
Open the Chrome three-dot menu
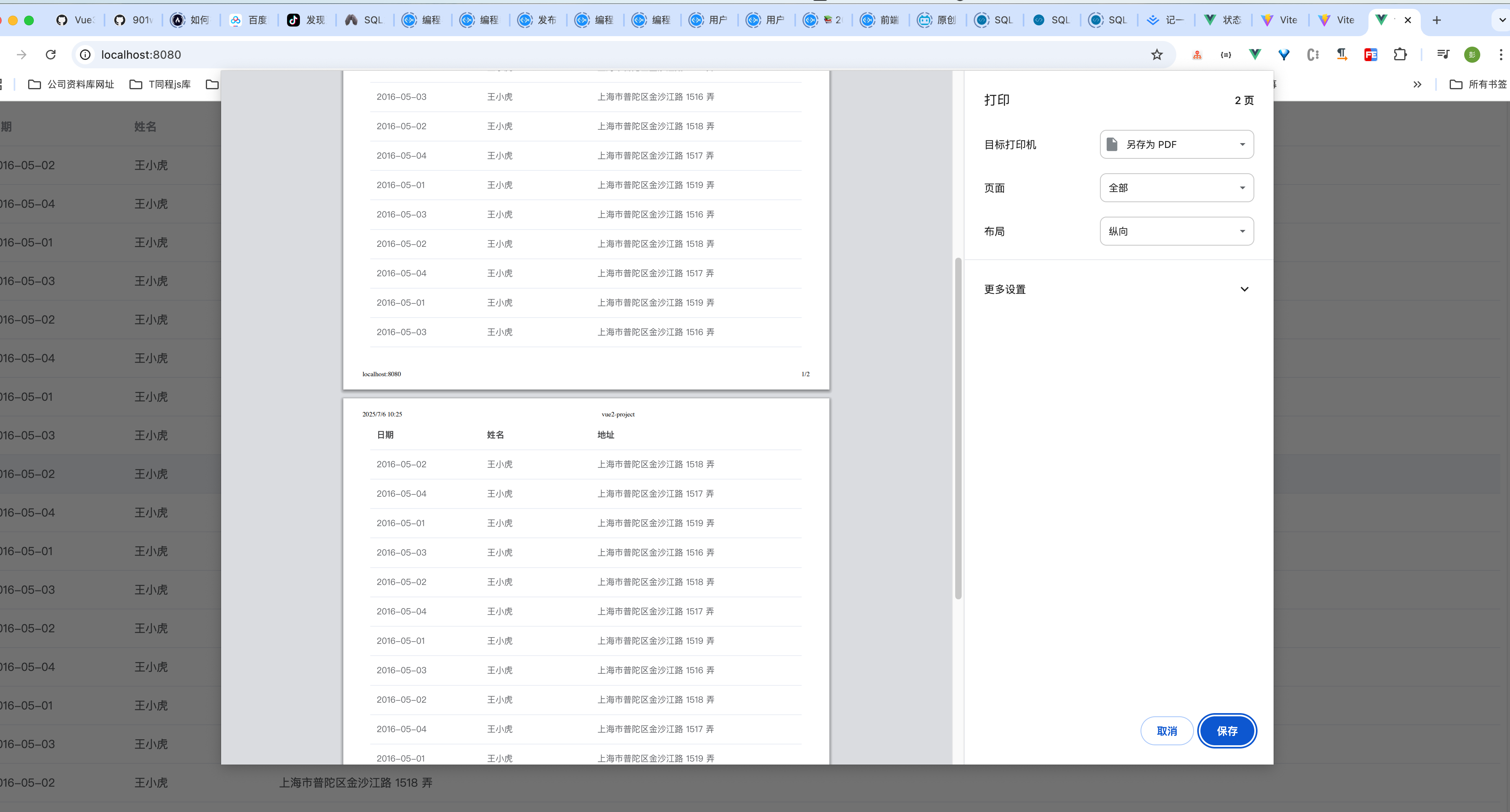pyautogui.click(x=1501, y=55)
